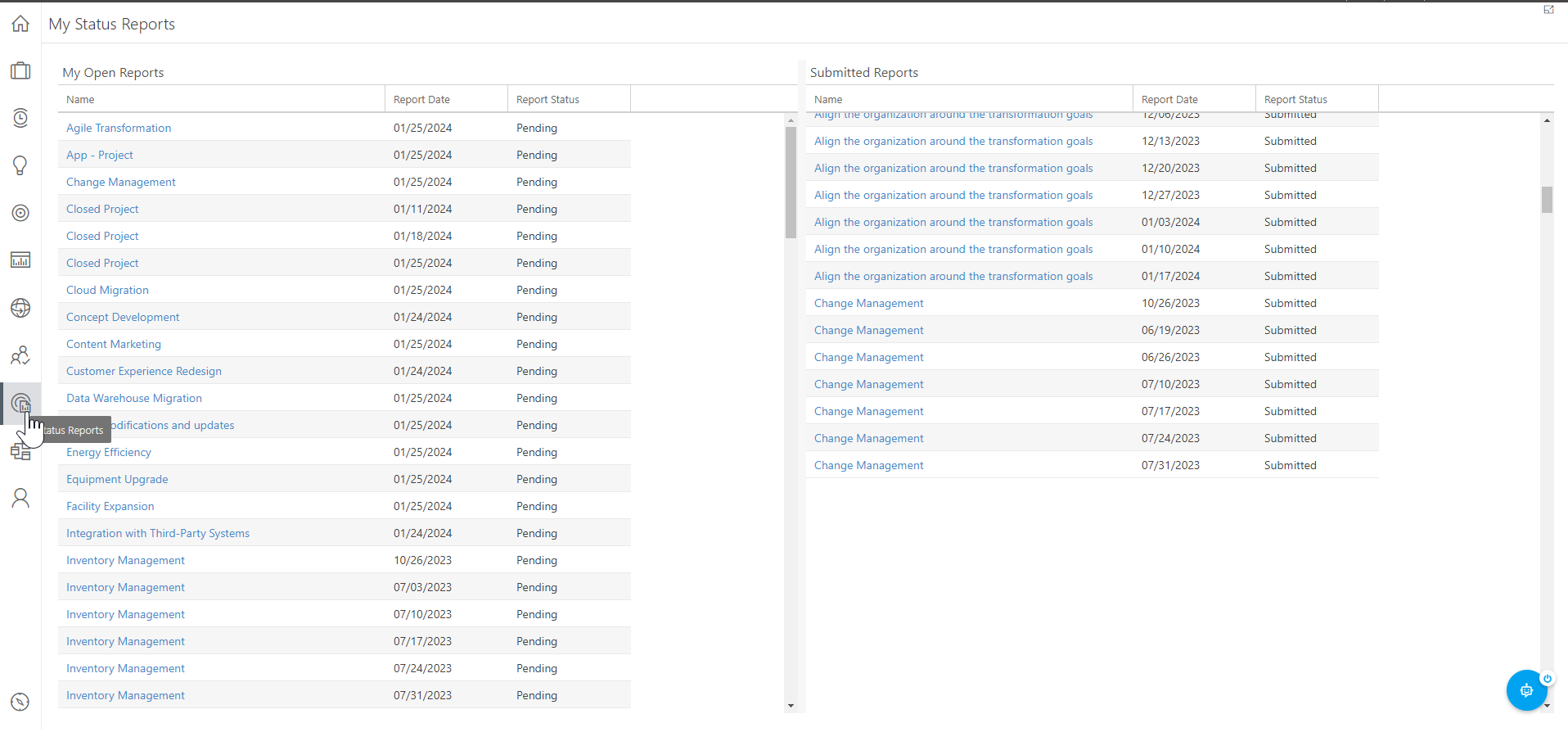Click the My Open Reports scrollbar thumb
This screenshot has height=732, width=1568.
tap(791, 183)
